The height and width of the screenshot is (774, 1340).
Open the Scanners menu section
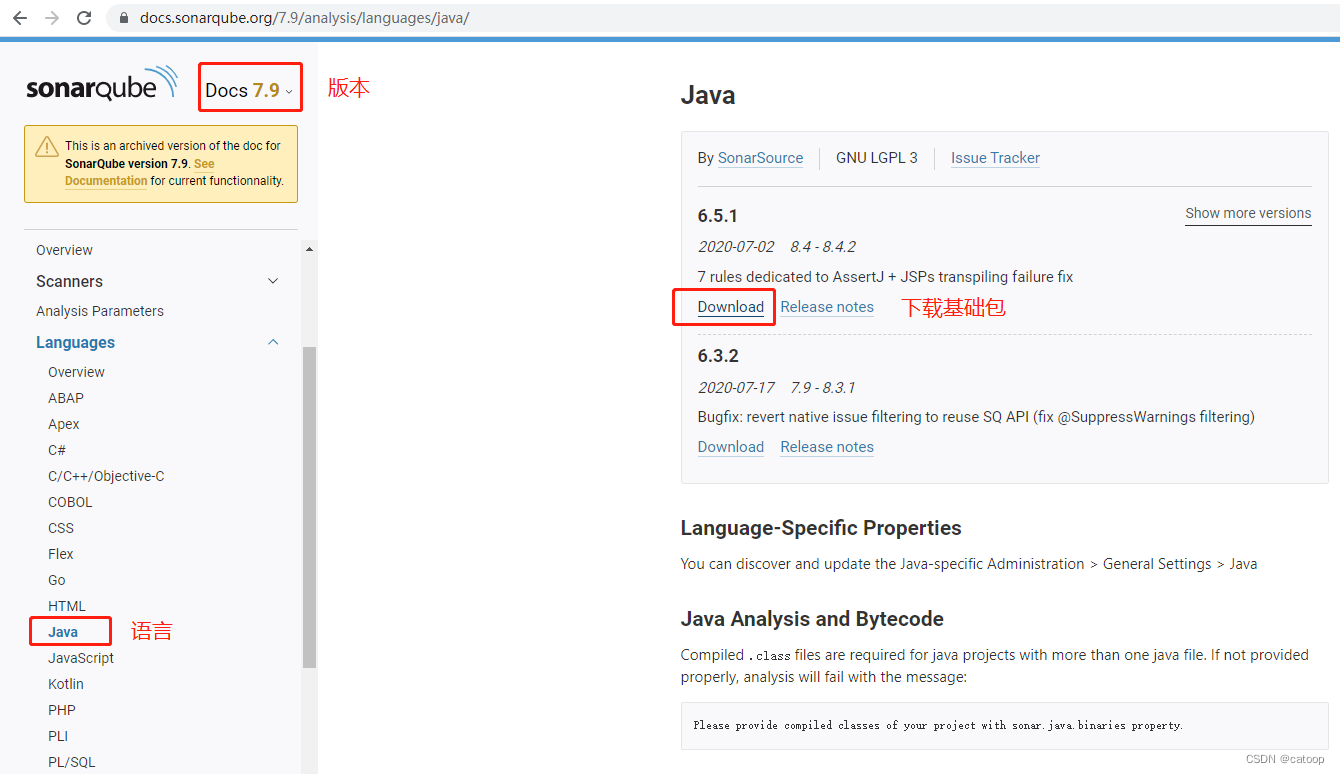[x=69, y=281]
